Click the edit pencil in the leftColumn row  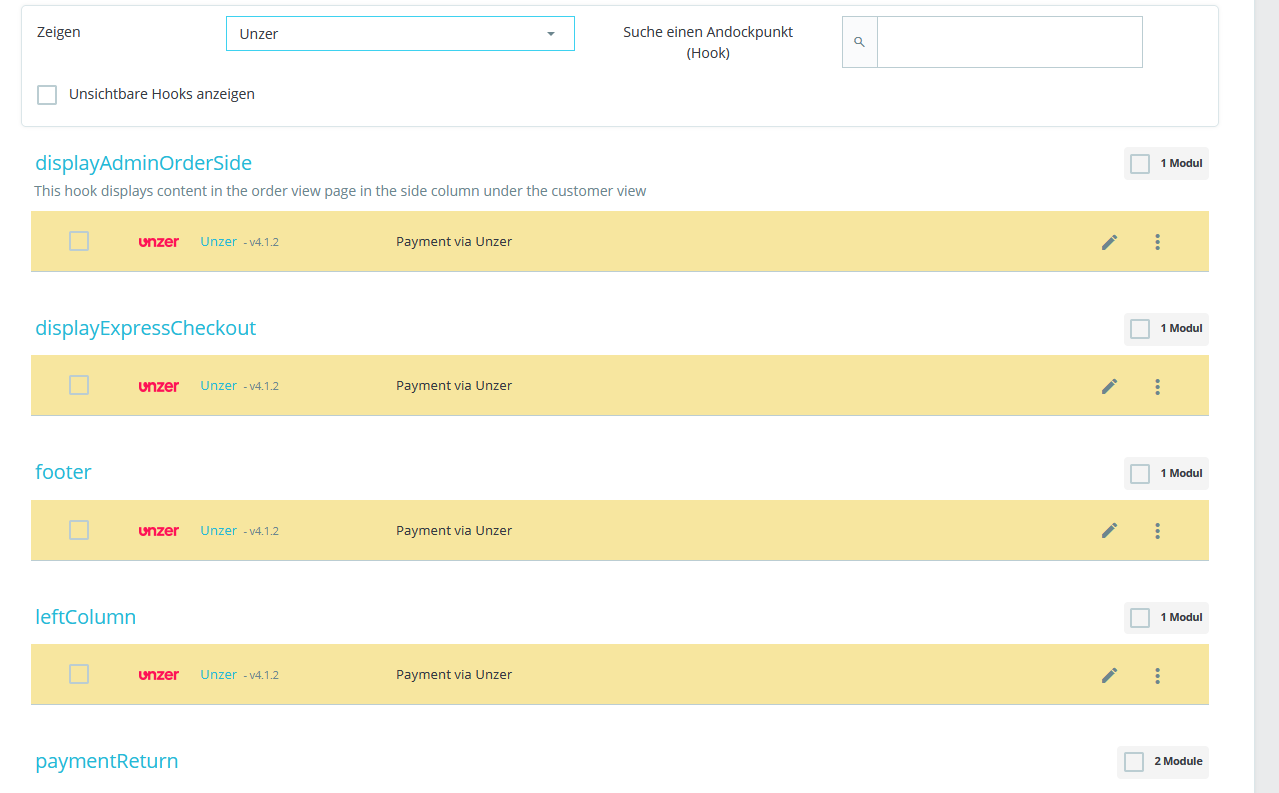click(x=1109, y=675)
